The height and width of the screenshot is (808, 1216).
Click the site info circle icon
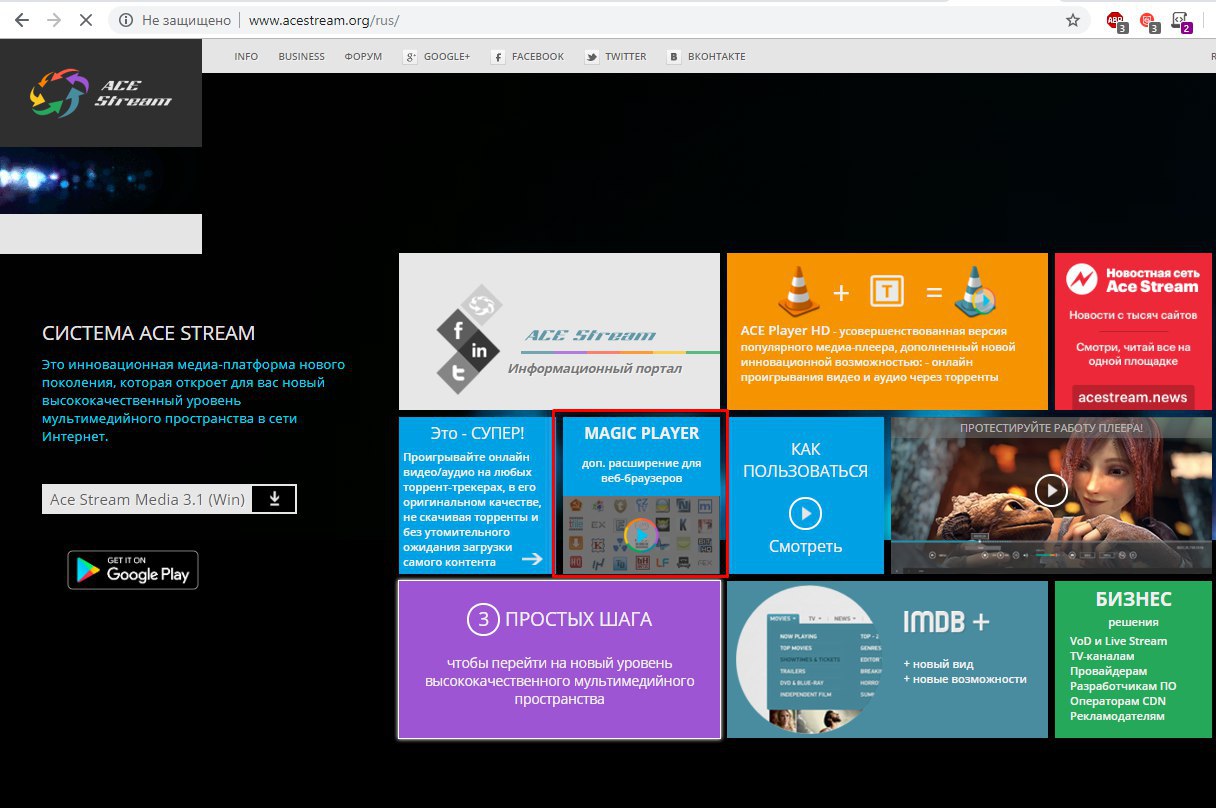[125, 20]
